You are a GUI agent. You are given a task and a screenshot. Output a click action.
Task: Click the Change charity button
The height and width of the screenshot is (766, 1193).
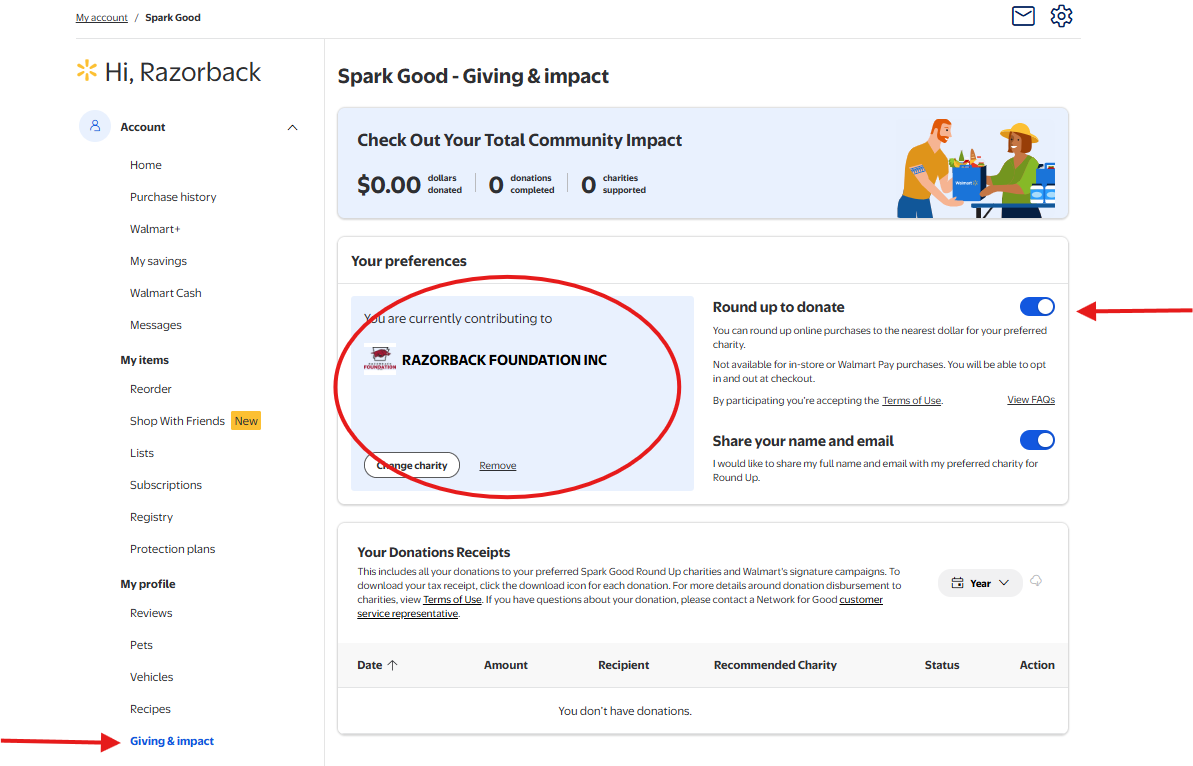click(x=412, y=465)
